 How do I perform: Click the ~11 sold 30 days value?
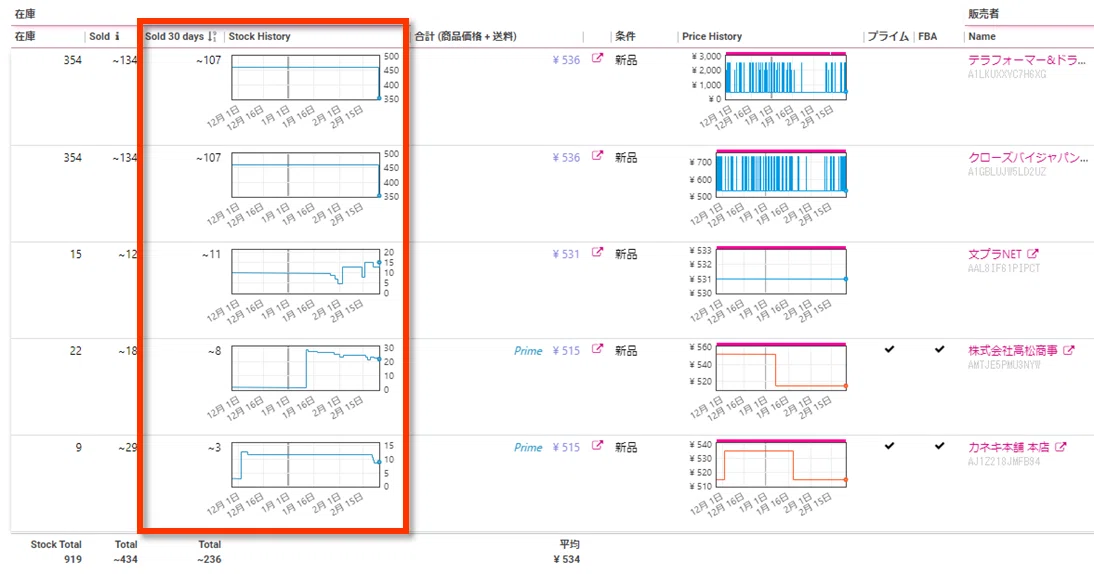211,254
